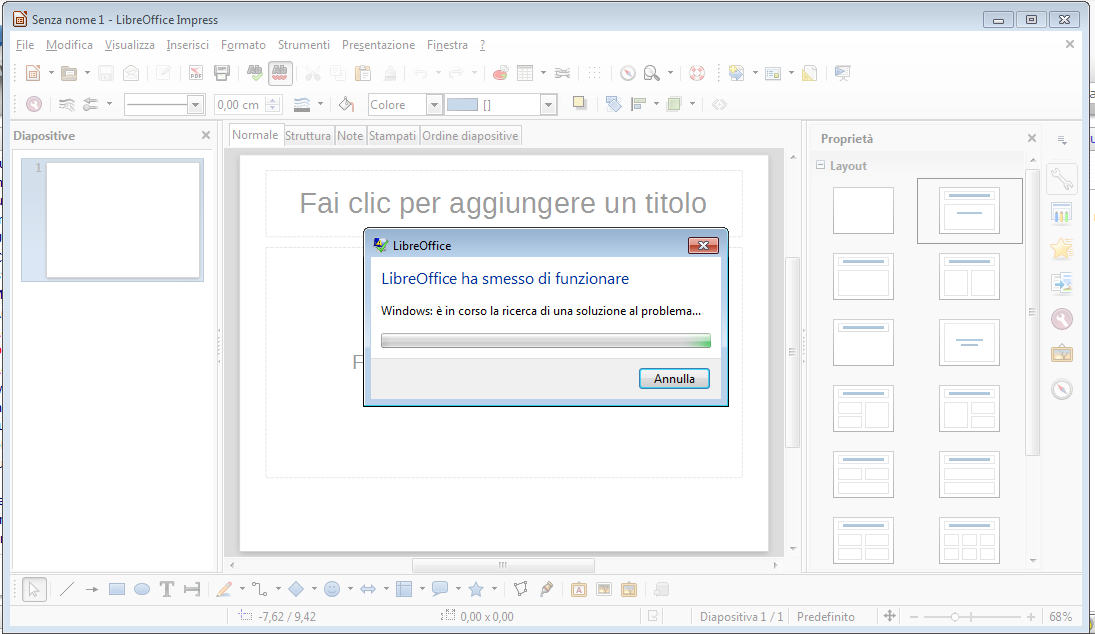Image resolution: width=1095 pixels, height=634 pixels.
Task: Toggle the Display grid icon
Action: 594,73
